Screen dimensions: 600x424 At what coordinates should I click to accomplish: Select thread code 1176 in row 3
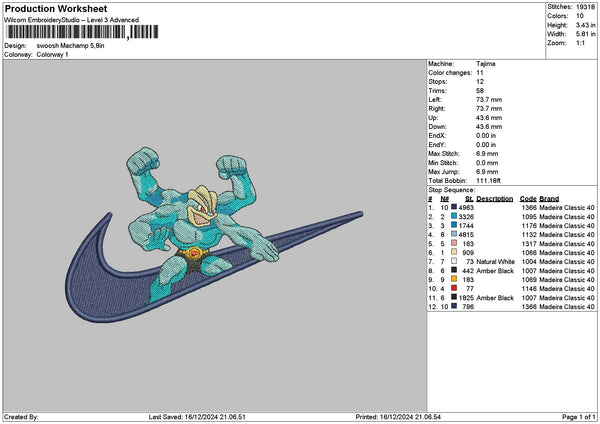coord(529,225)
